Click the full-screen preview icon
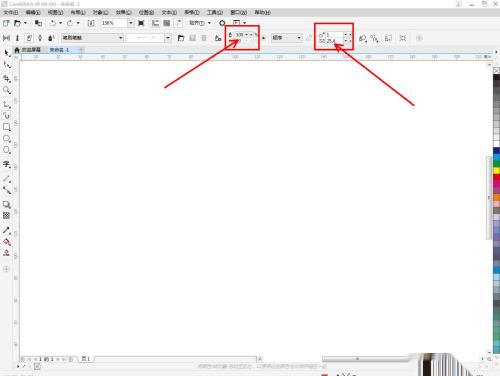 tap(141, 23)
